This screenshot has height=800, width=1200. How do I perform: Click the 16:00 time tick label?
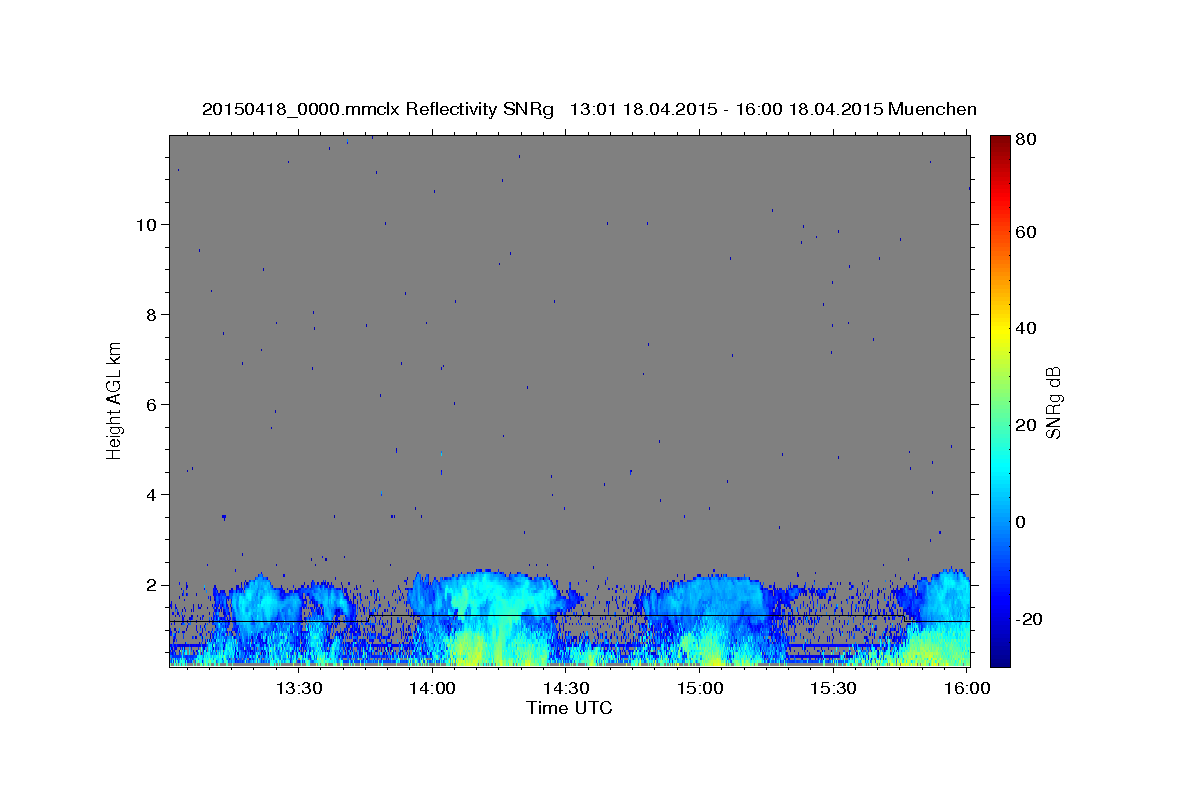967,689
